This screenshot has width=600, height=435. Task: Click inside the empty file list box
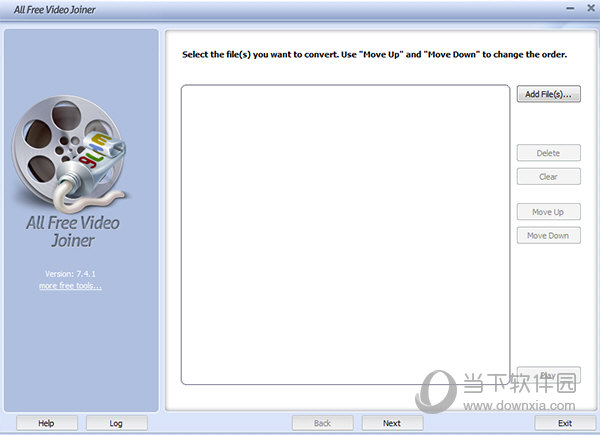pyautogui.click(x=346, y=235)
